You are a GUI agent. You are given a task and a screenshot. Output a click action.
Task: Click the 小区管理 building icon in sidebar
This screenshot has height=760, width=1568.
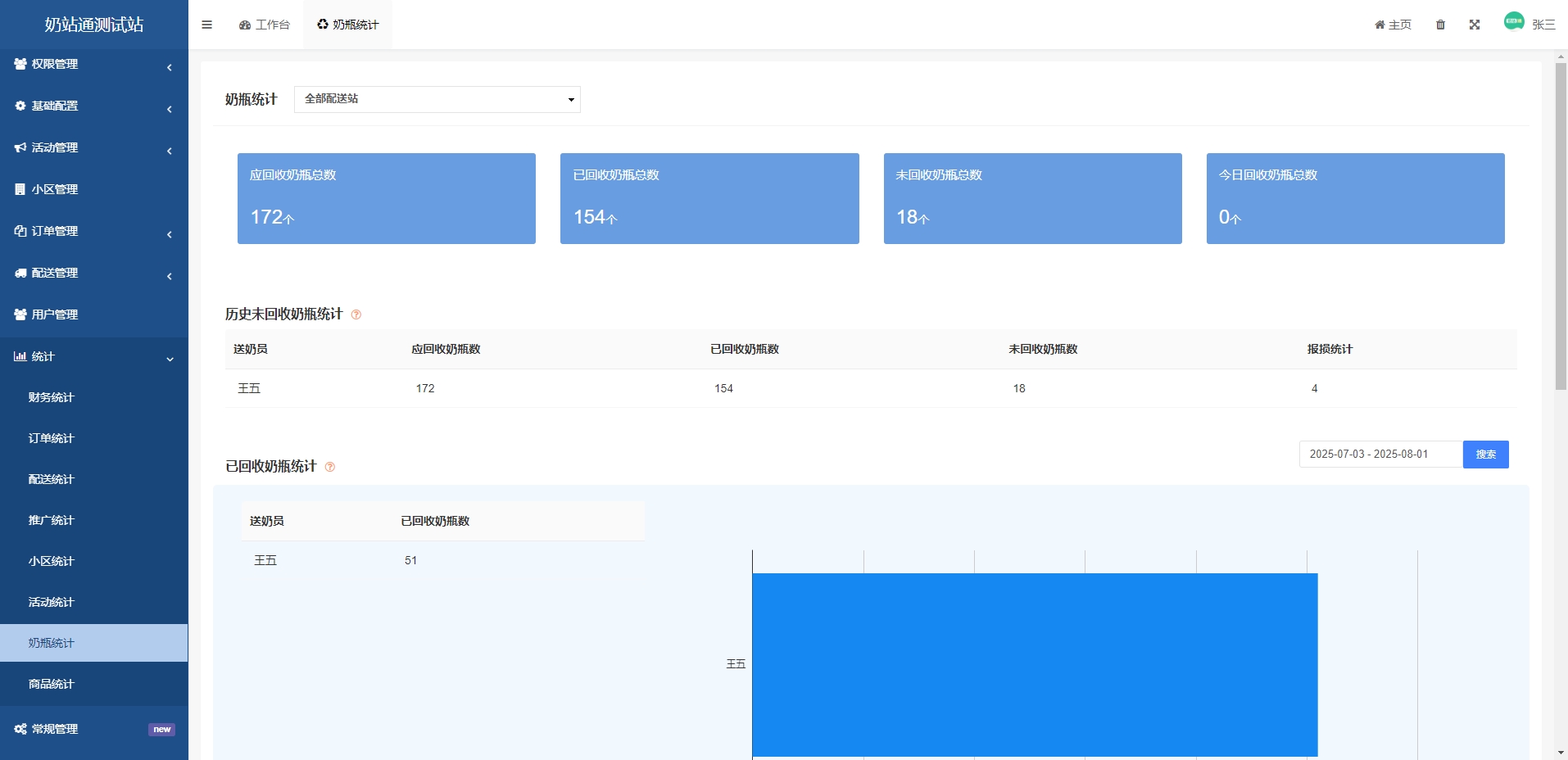20,189
